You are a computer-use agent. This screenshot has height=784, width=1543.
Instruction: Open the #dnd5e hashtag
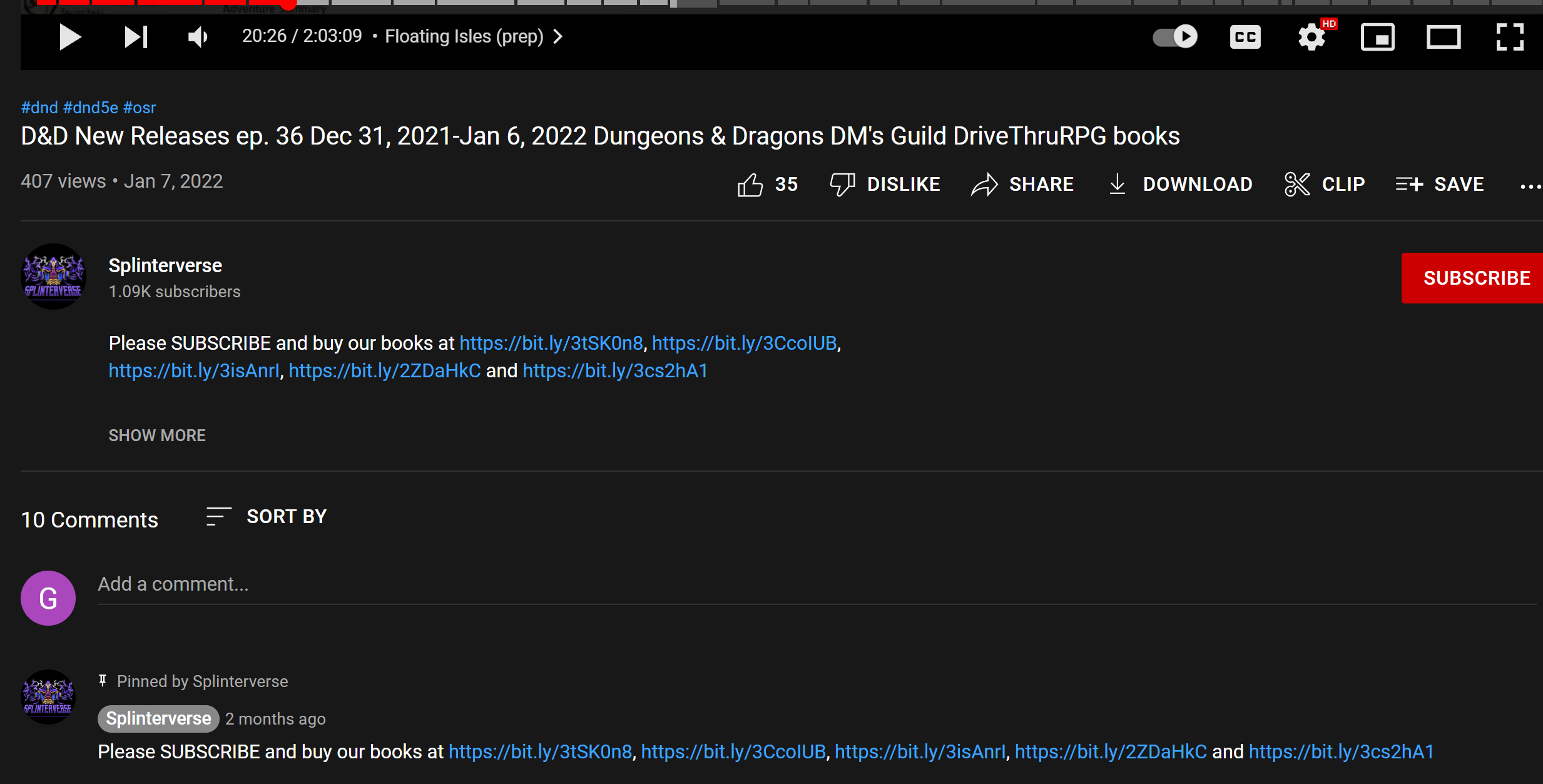tap(91, 108)
